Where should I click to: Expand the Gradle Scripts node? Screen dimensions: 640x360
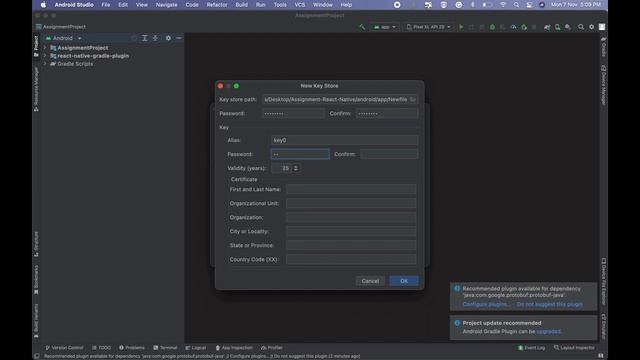pyautogui.click(x=45, y=64)
